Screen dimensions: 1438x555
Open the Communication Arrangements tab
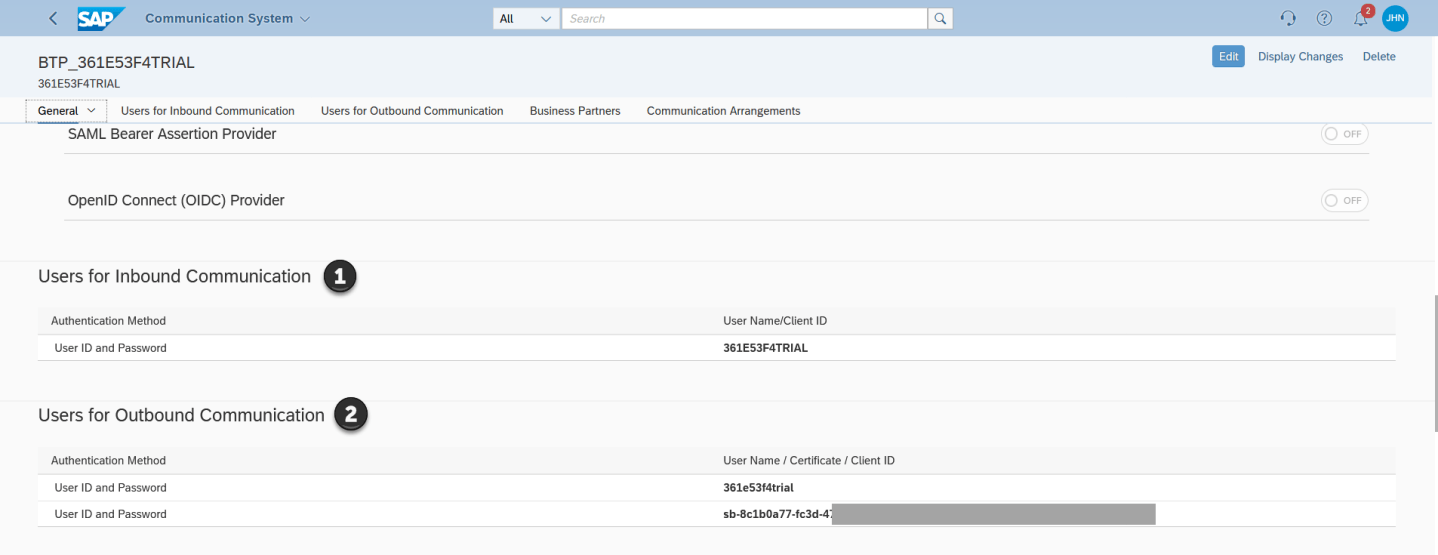click(x=723, y=111)
